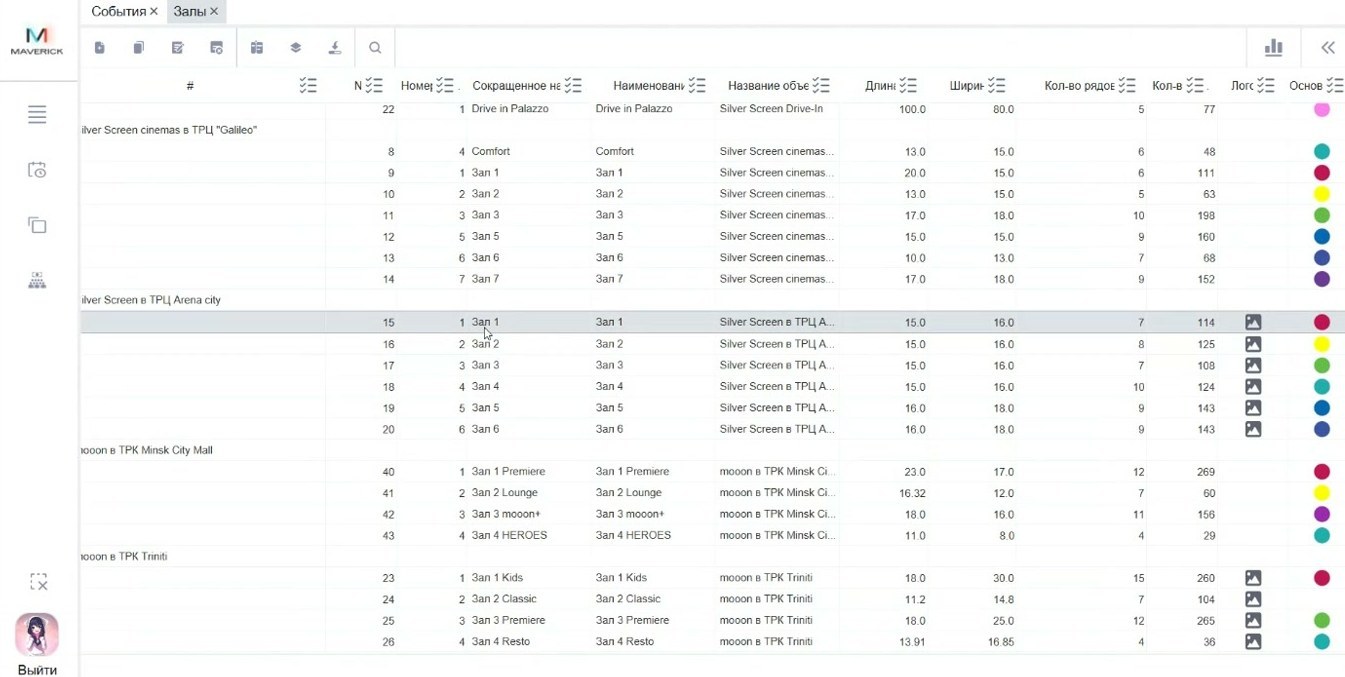Open filter for Наименование column

point(697,86)
